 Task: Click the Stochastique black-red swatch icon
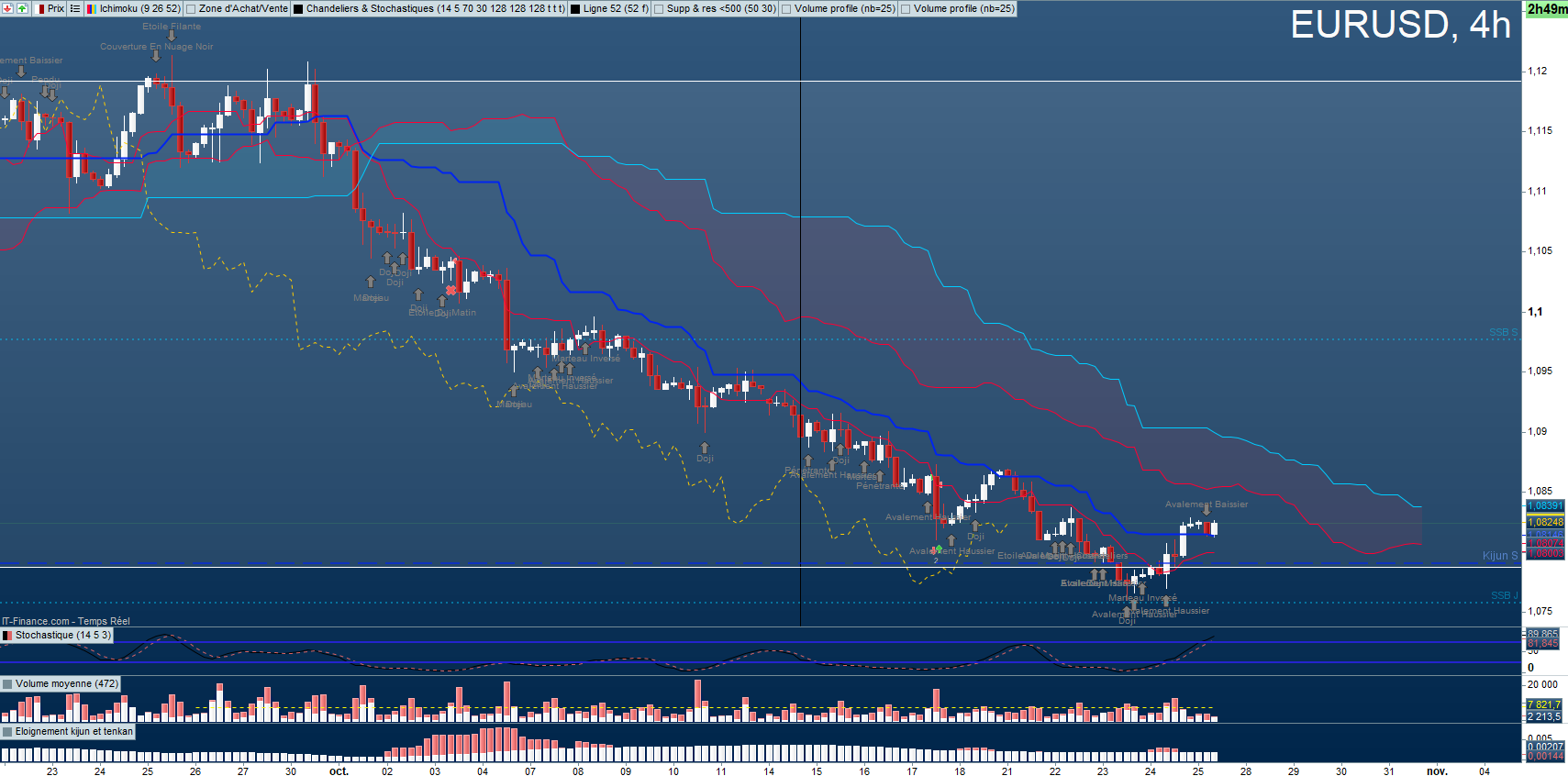tap(8, 635)
